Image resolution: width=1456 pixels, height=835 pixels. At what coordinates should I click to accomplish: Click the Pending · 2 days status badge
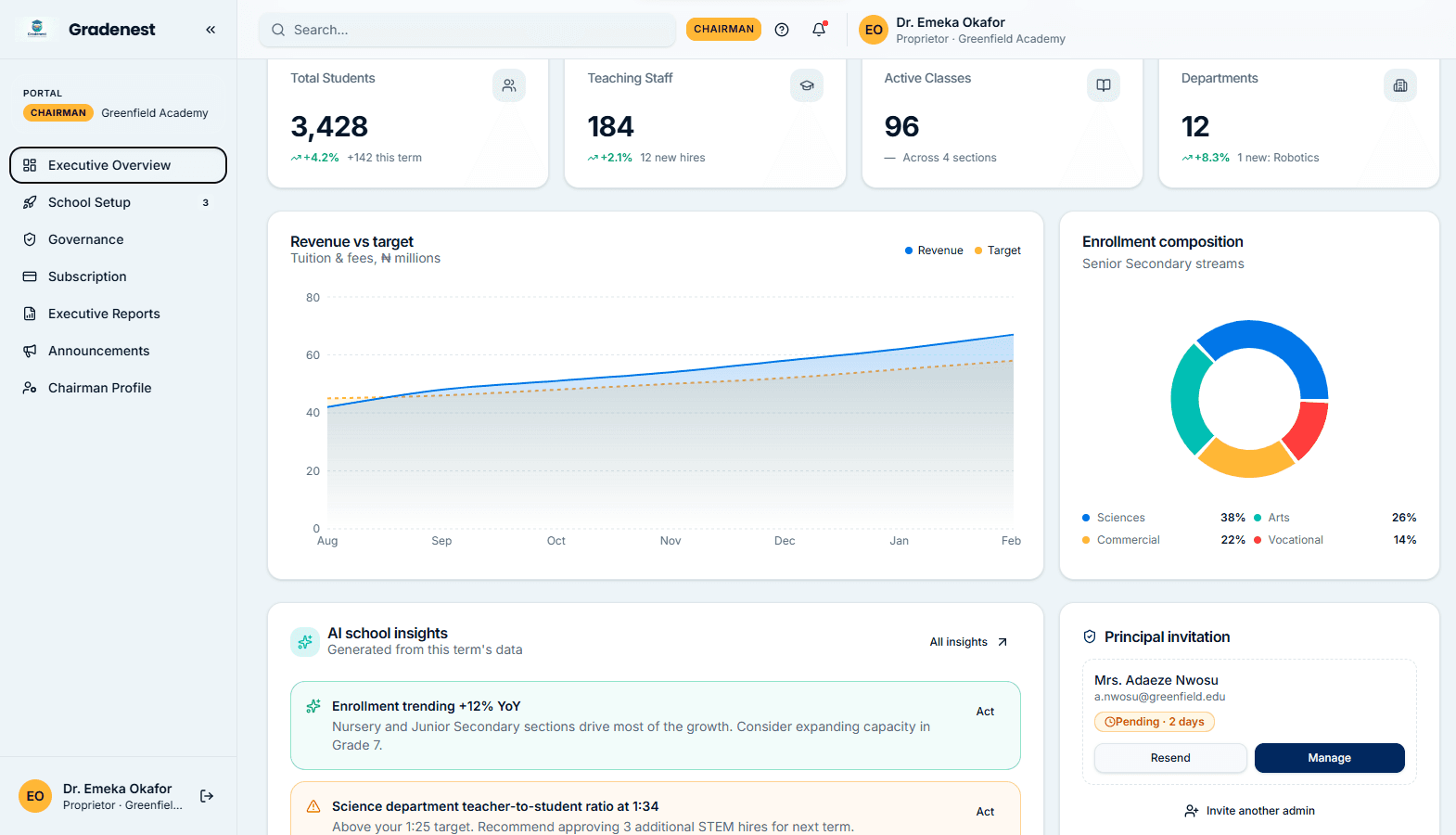(1154, 722)
